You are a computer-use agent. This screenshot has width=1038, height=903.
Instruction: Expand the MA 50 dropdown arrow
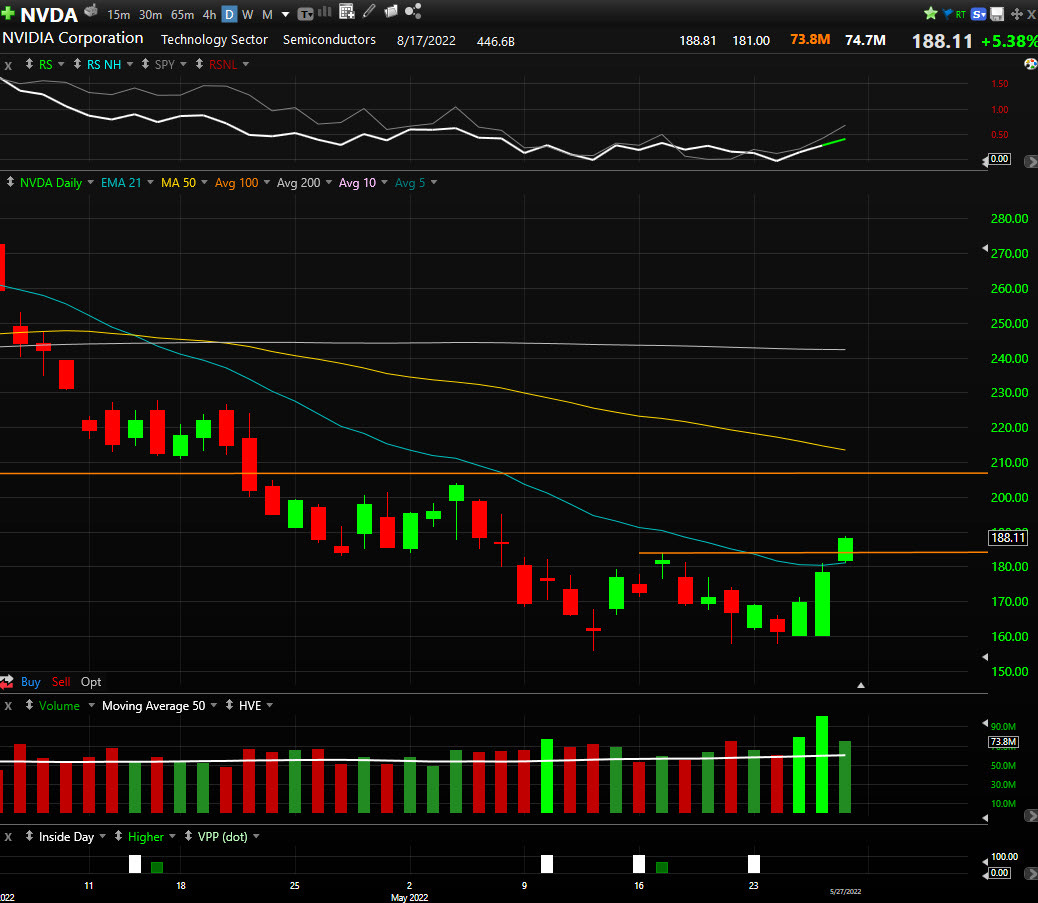(204, 182)
